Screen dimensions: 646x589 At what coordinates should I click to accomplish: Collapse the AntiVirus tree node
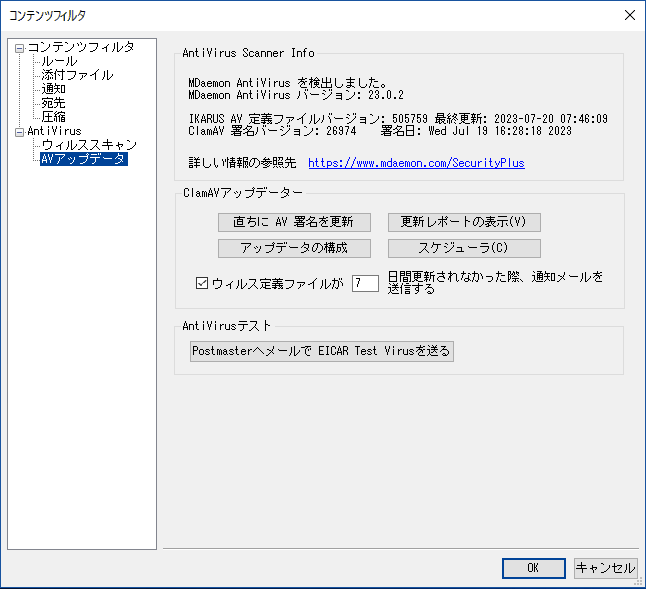pos(19,133)
